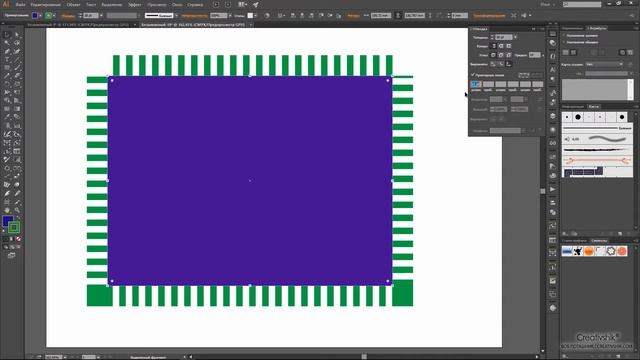Set paint to None in the toolbox
Viewport: 640px width, 360px height.
[18, 239]
